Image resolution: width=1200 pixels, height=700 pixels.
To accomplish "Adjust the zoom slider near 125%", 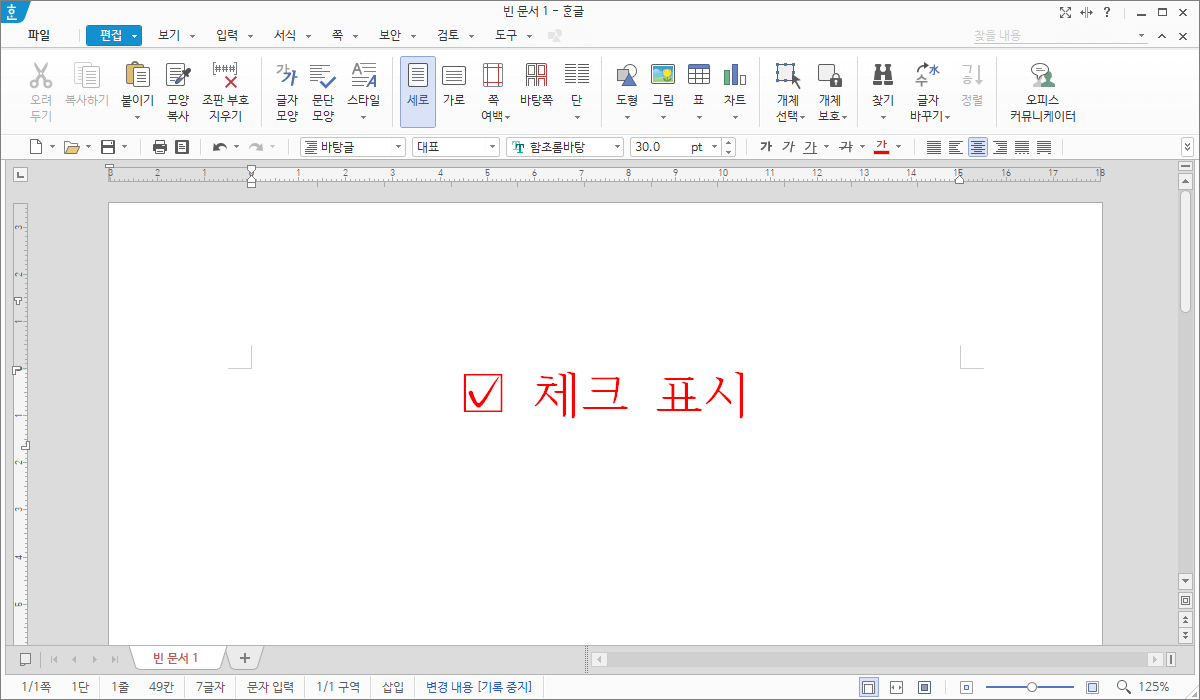I will (1030, 687).
